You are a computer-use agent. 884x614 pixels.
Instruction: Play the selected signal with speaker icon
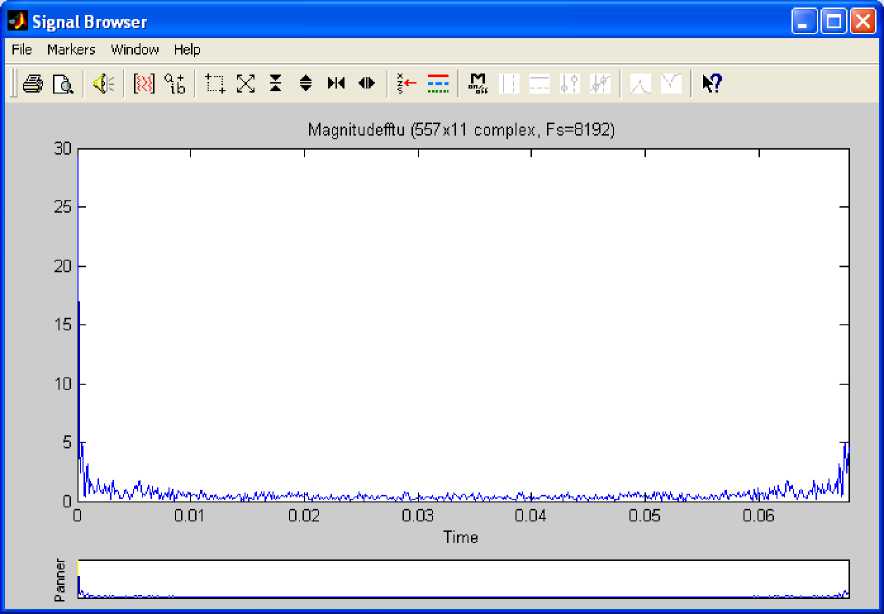point(103,84)
